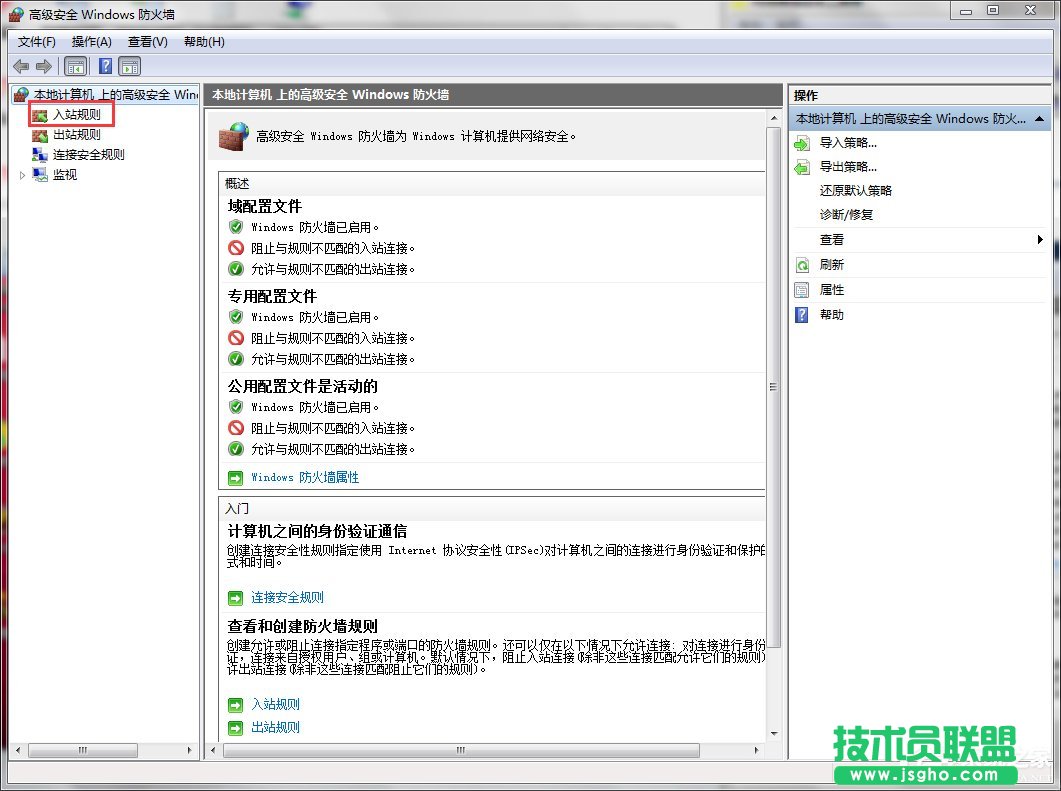折叠右侧操作窗格的防火墙分组
The height and width of the screenshot is (791, 1061).
[x=1040, y=118]
